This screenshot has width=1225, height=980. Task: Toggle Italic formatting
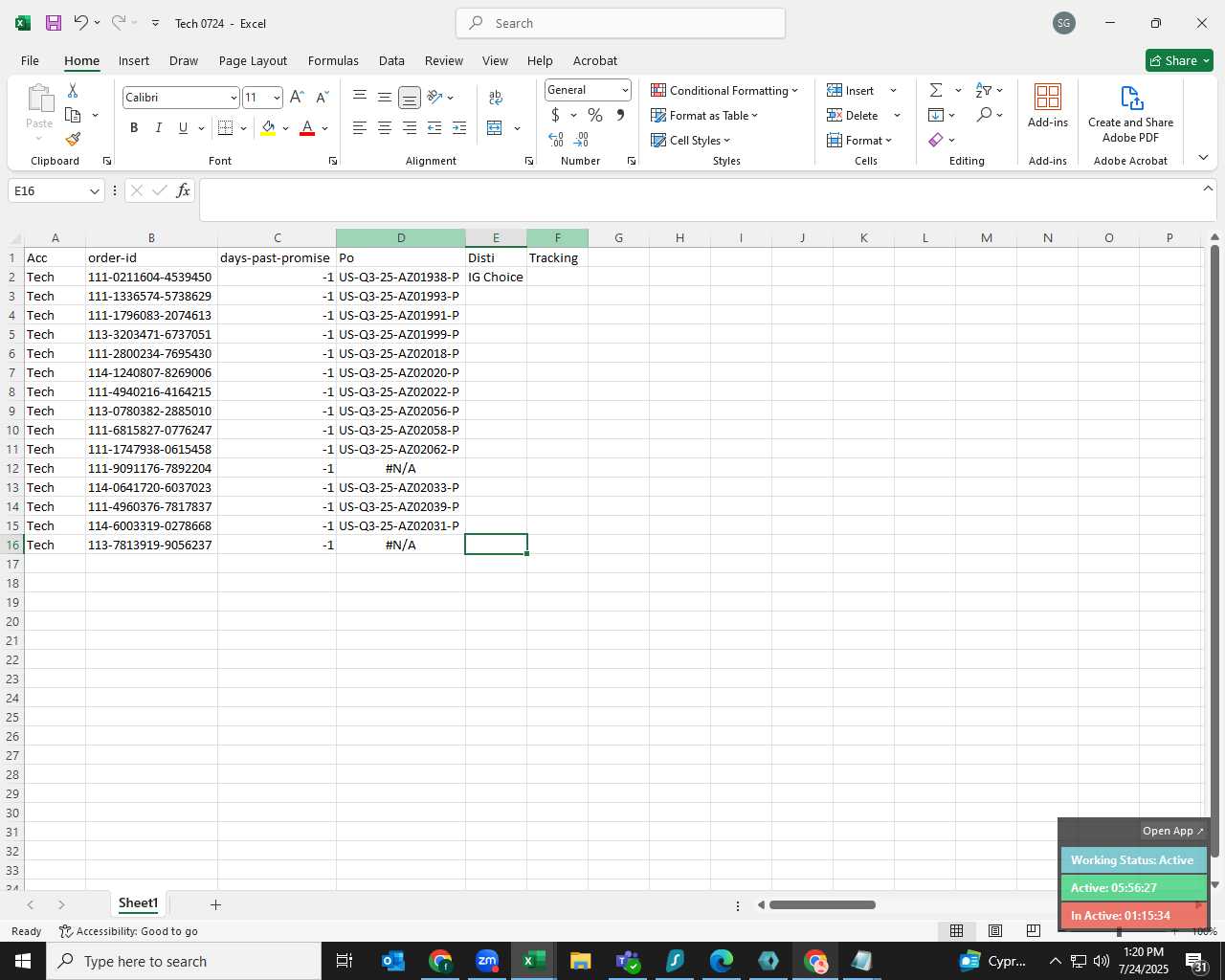click(159, 127)
